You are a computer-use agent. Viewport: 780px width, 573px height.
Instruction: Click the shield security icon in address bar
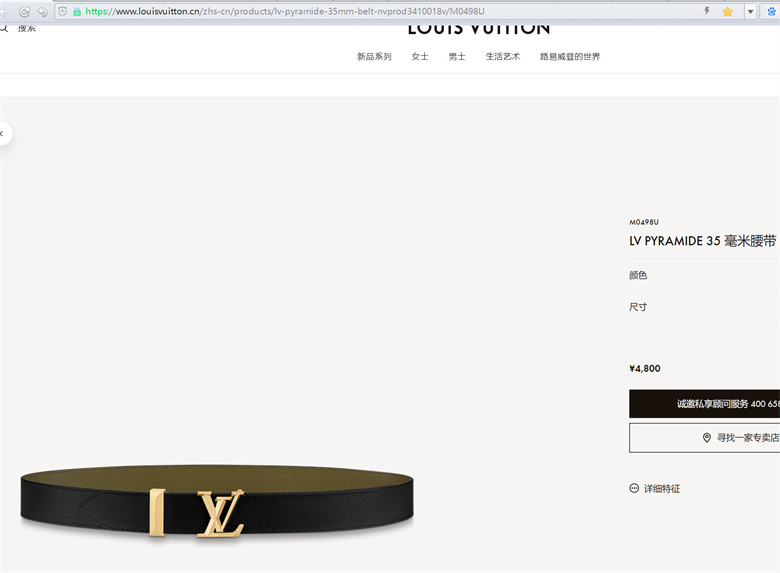[63, 11]
